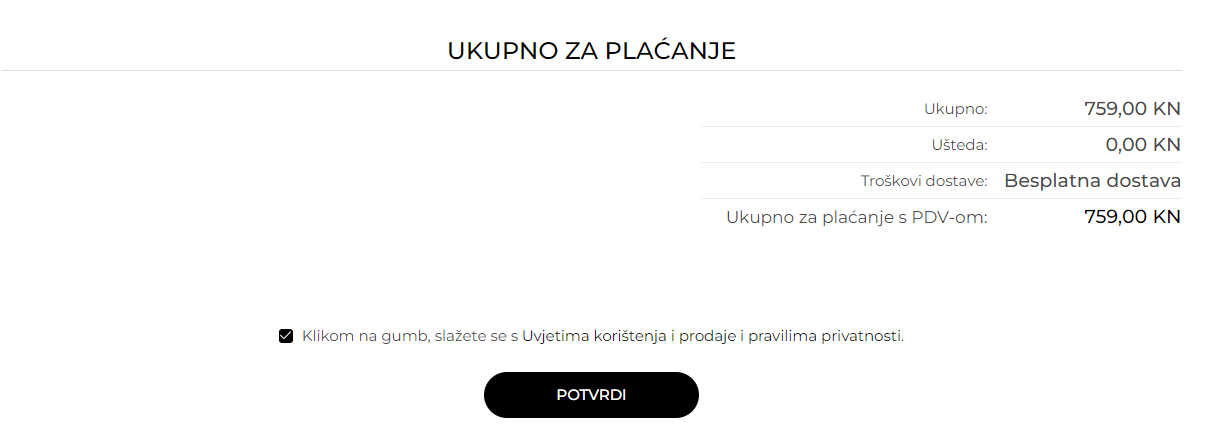Image resolution: width=1215 pixels, height=448 pixels.
Task: Select the 0,00 KN savings amount
Action: pos(1143,144)
